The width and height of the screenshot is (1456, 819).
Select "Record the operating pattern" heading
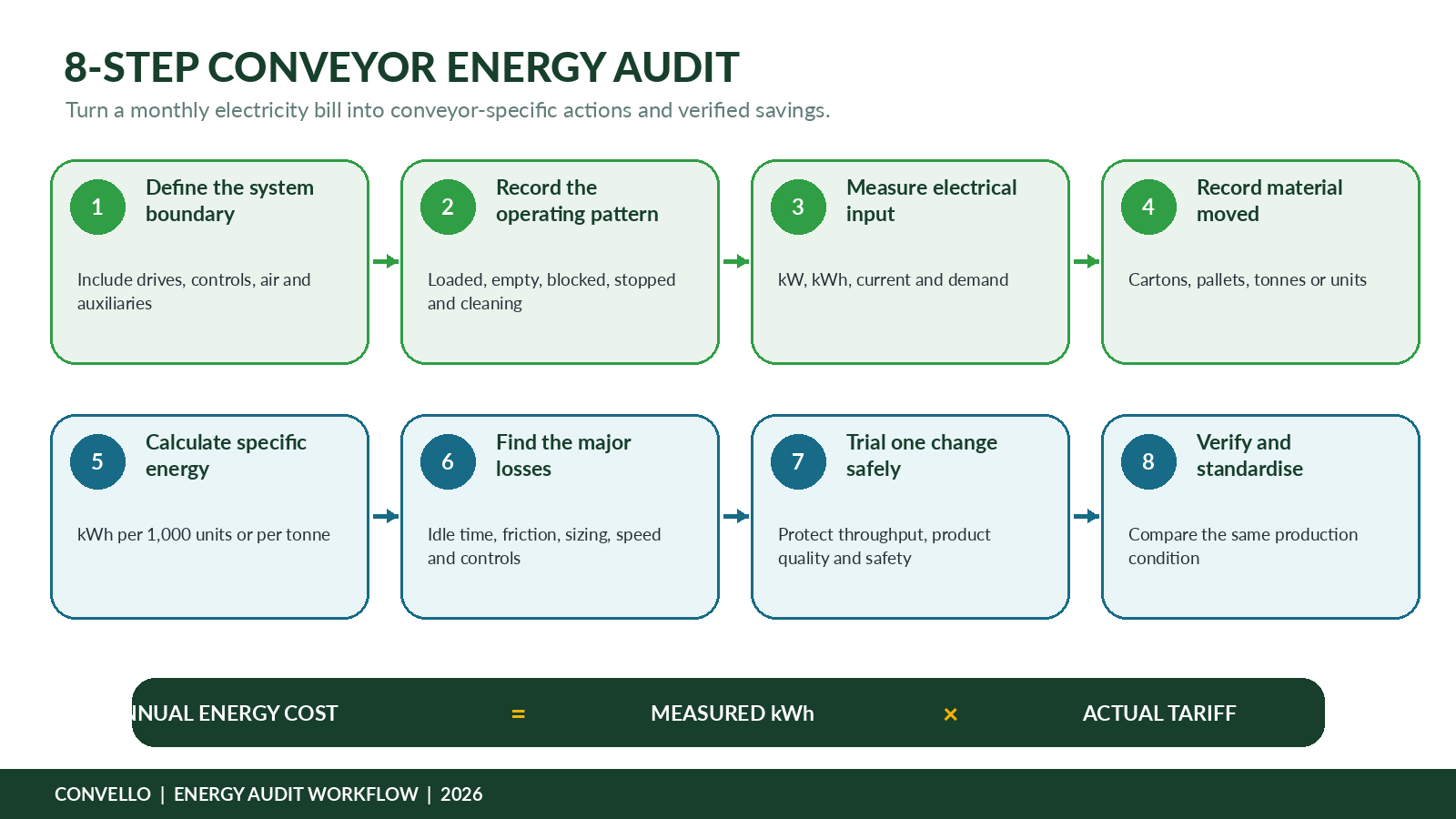coord(577,200)
